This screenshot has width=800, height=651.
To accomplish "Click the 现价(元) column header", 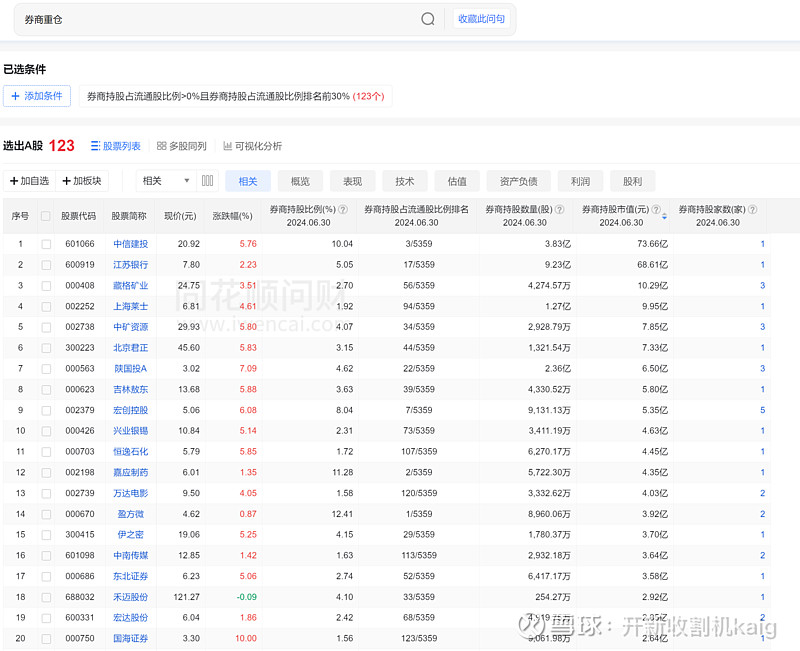I will (180, 216).
